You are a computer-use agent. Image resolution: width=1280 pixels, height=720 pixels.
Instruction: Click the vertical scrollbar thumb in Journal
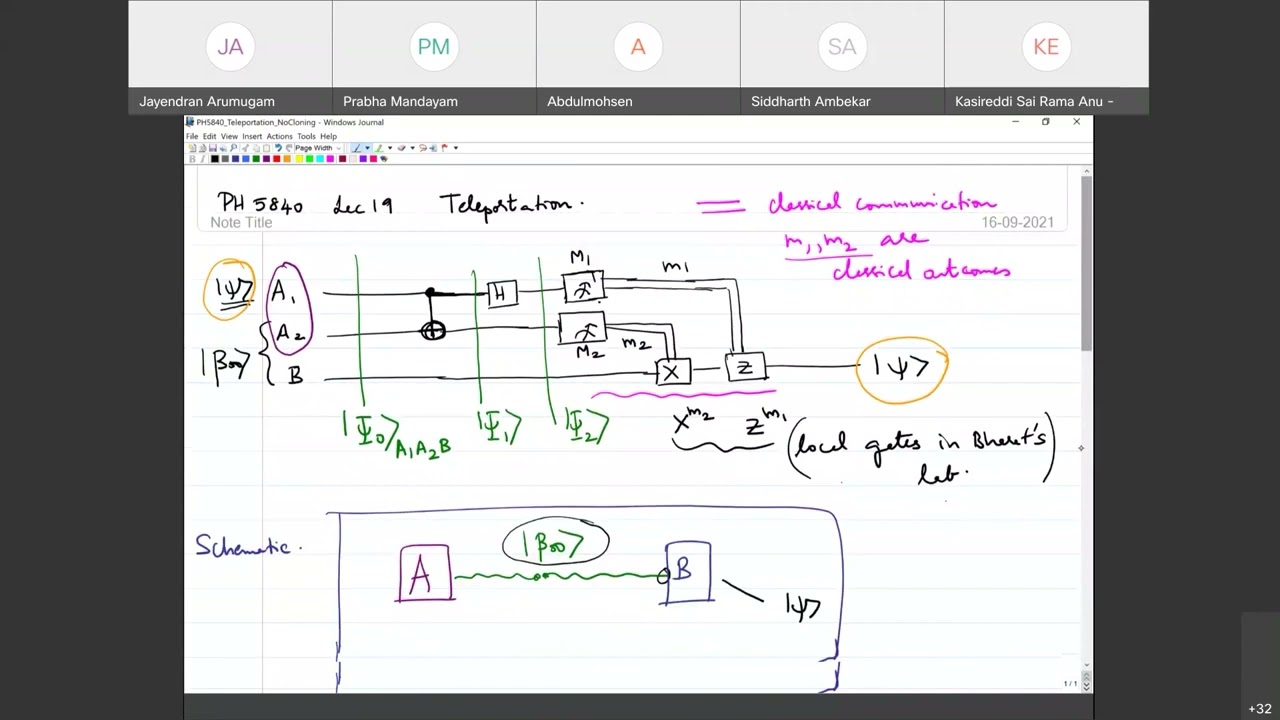click(1087, 264)
